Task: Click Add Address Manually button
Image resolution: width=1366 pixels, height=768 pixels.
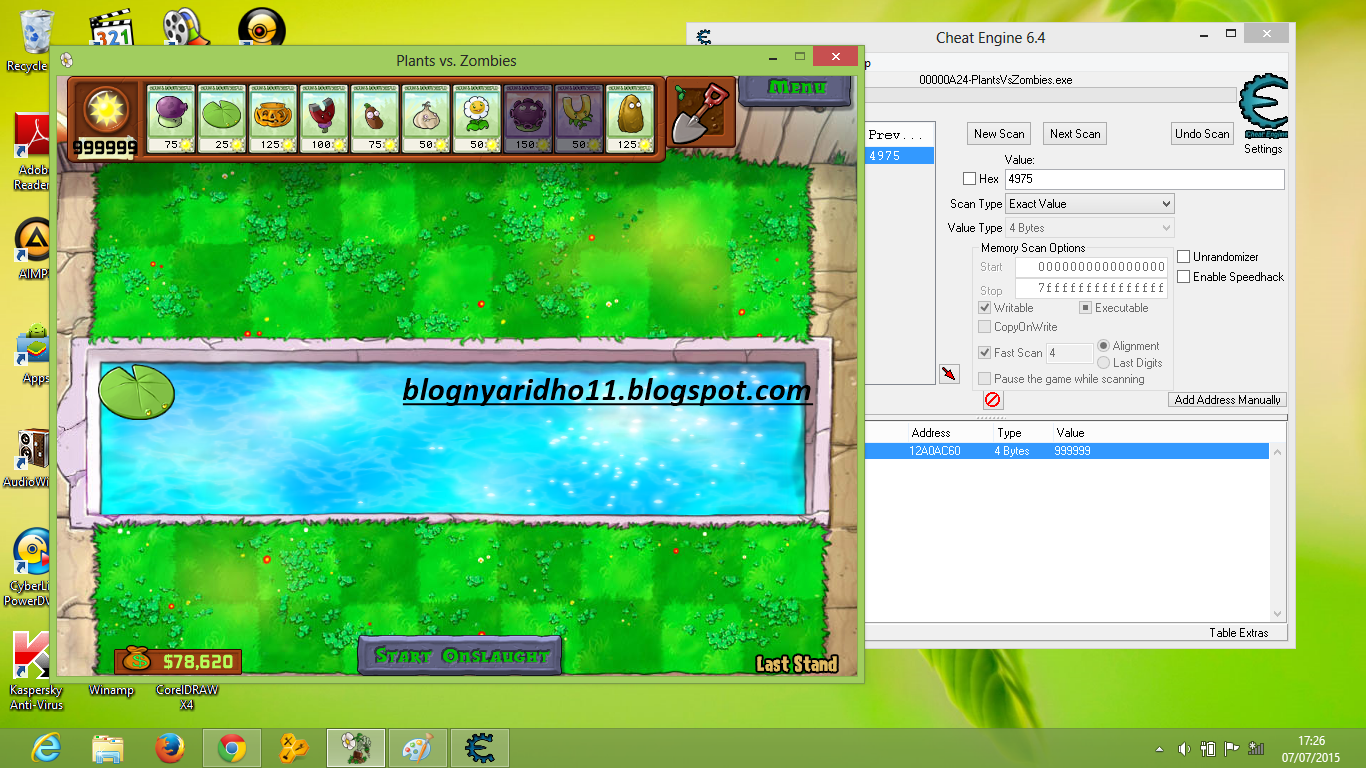Action: tap(1227, 400)
